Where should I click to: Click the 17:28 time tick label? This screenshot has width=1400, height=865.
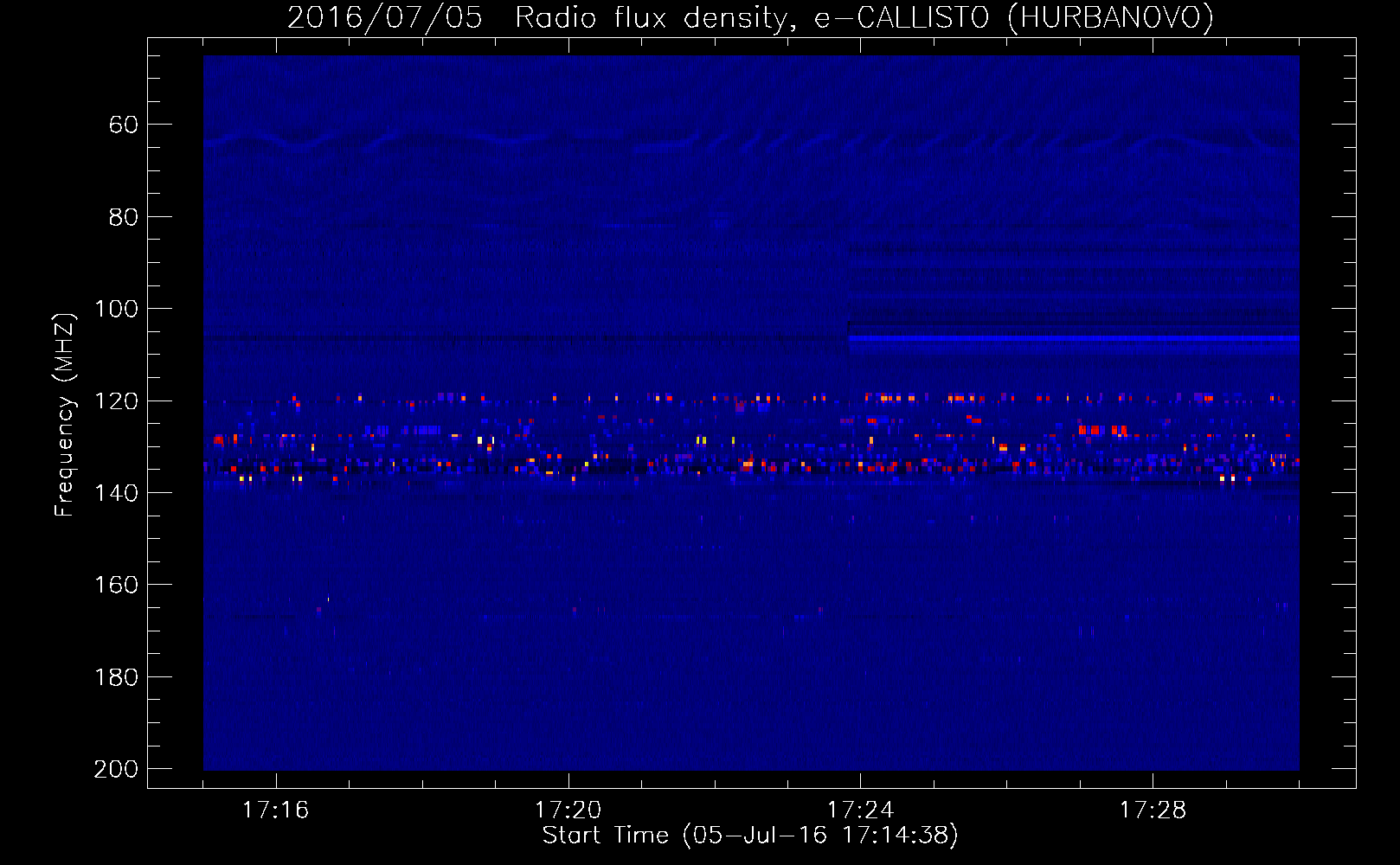click(x=1153, y=811)
